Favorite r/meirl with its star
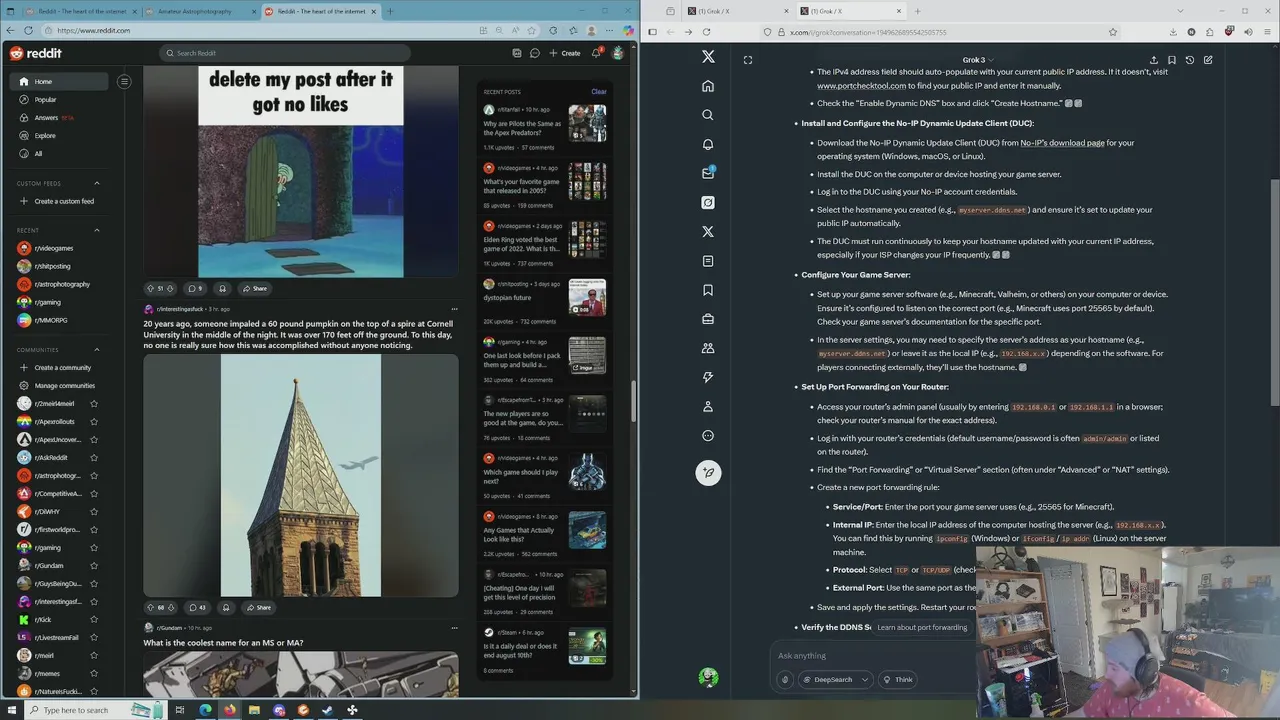This screenshot has width=1280, height=720. [x=94, y=655]
